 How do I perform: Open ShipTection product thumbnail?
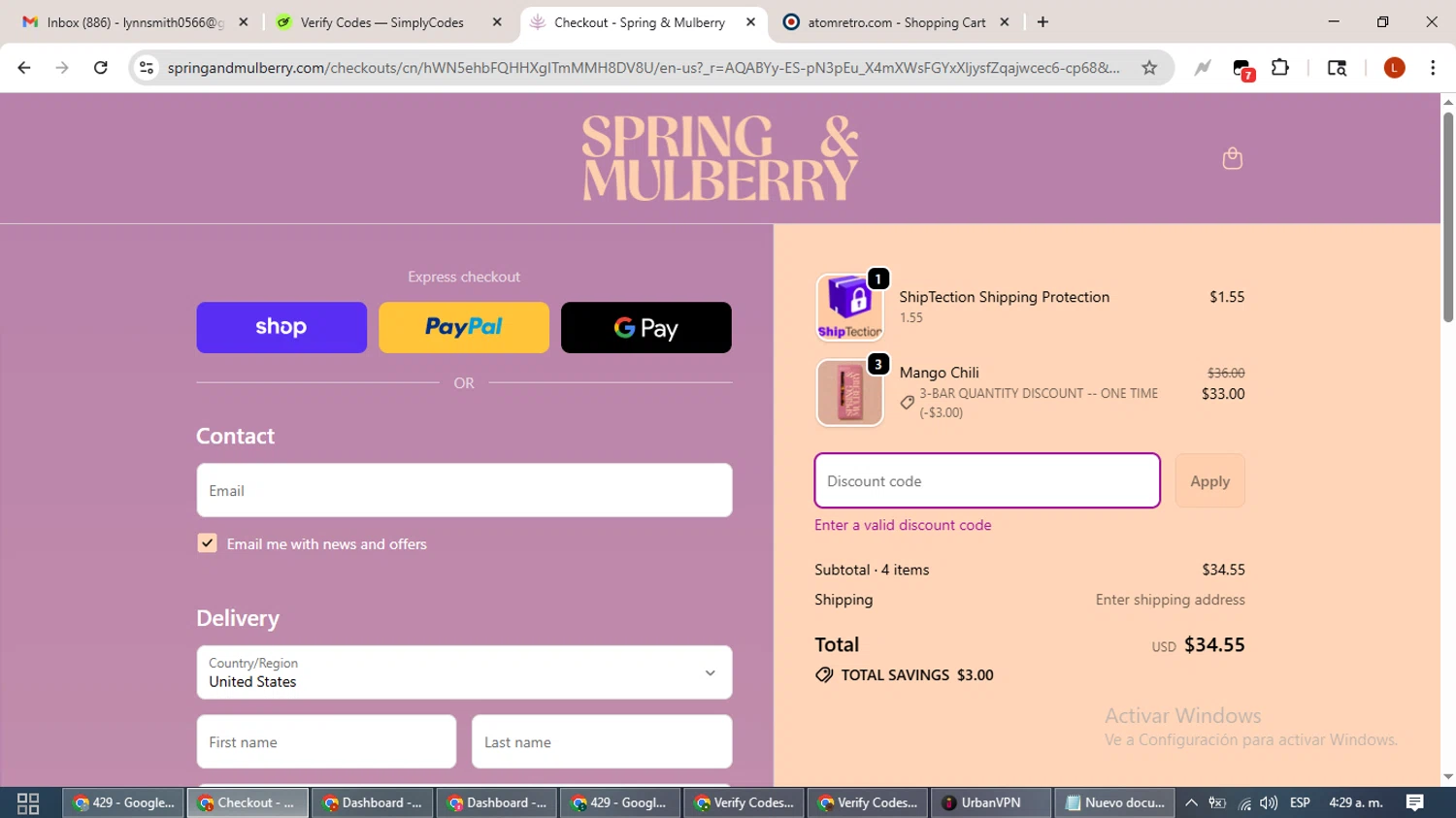tap(849, 307)
